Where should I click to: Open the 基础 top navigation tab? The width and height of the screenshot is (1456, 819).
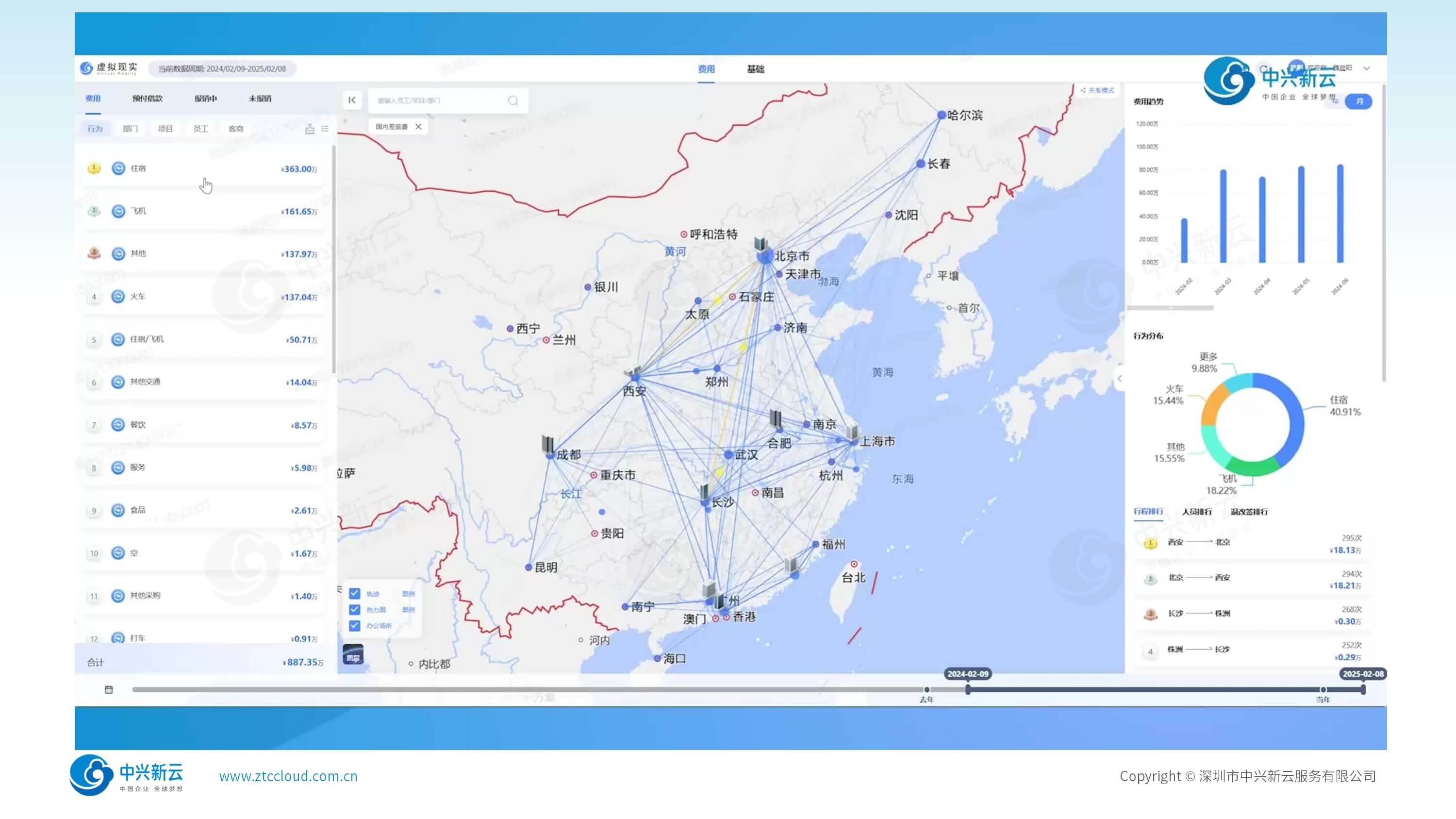point(756,69)
